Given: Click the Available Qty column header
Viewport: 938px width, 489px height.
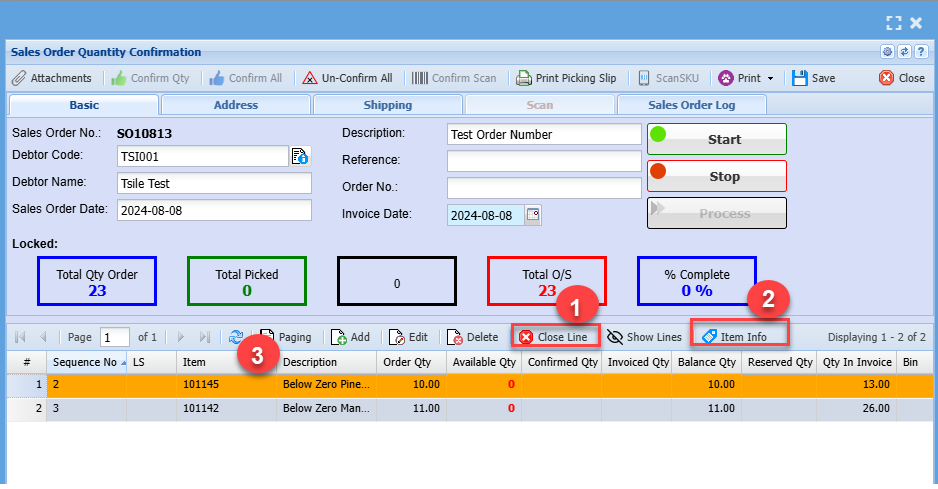Looking at the screenshot, I should [x=484, y=362].
